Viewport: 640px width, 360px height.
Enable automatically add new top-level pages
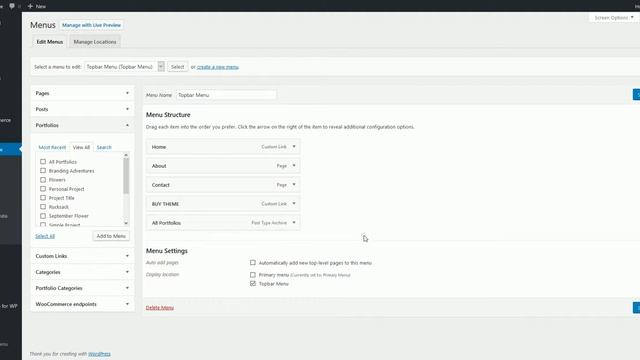[x=253, y=262]
